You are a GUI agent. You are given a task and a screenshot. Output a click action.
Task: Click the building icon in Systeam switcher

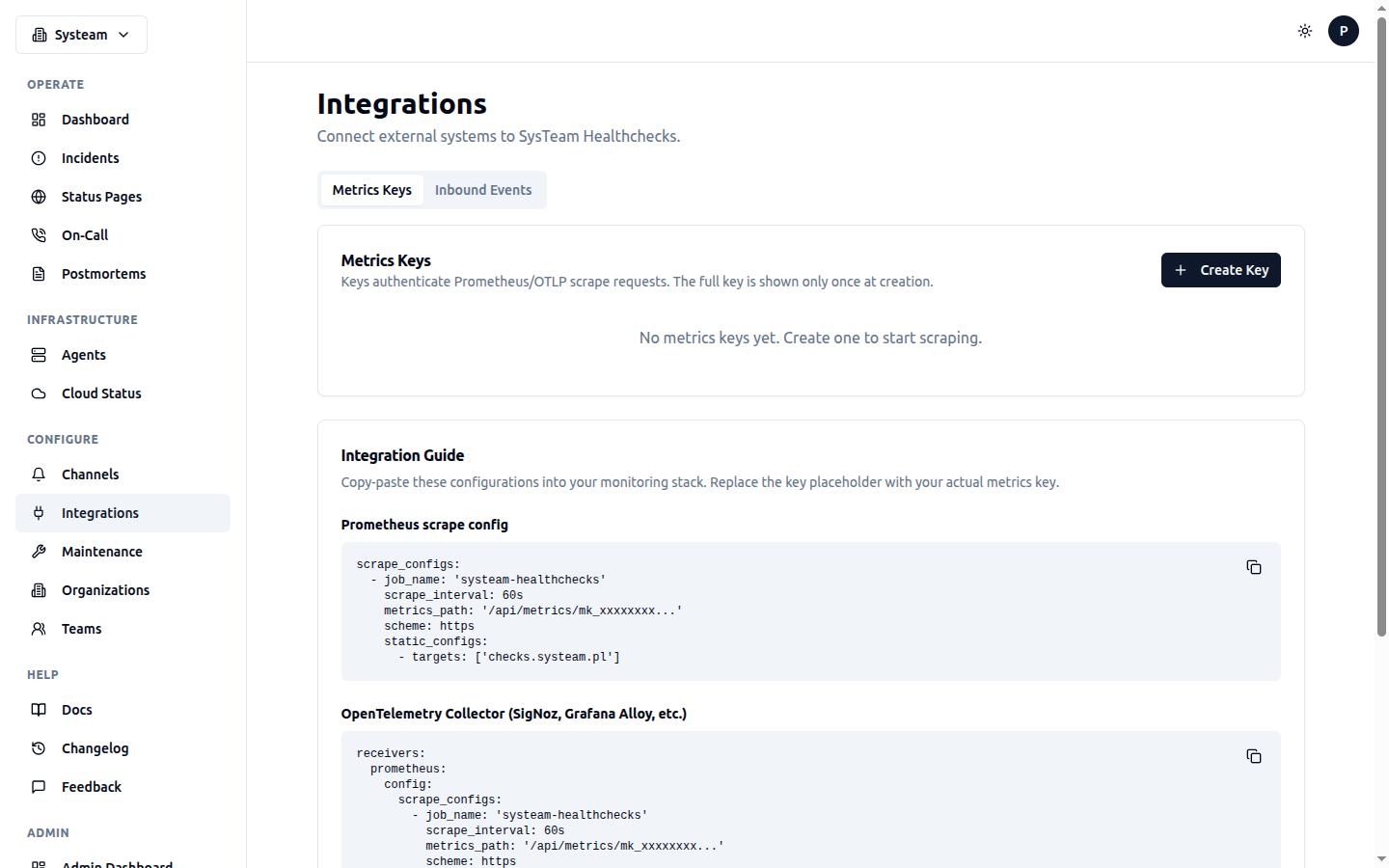[x=40, y=35]
